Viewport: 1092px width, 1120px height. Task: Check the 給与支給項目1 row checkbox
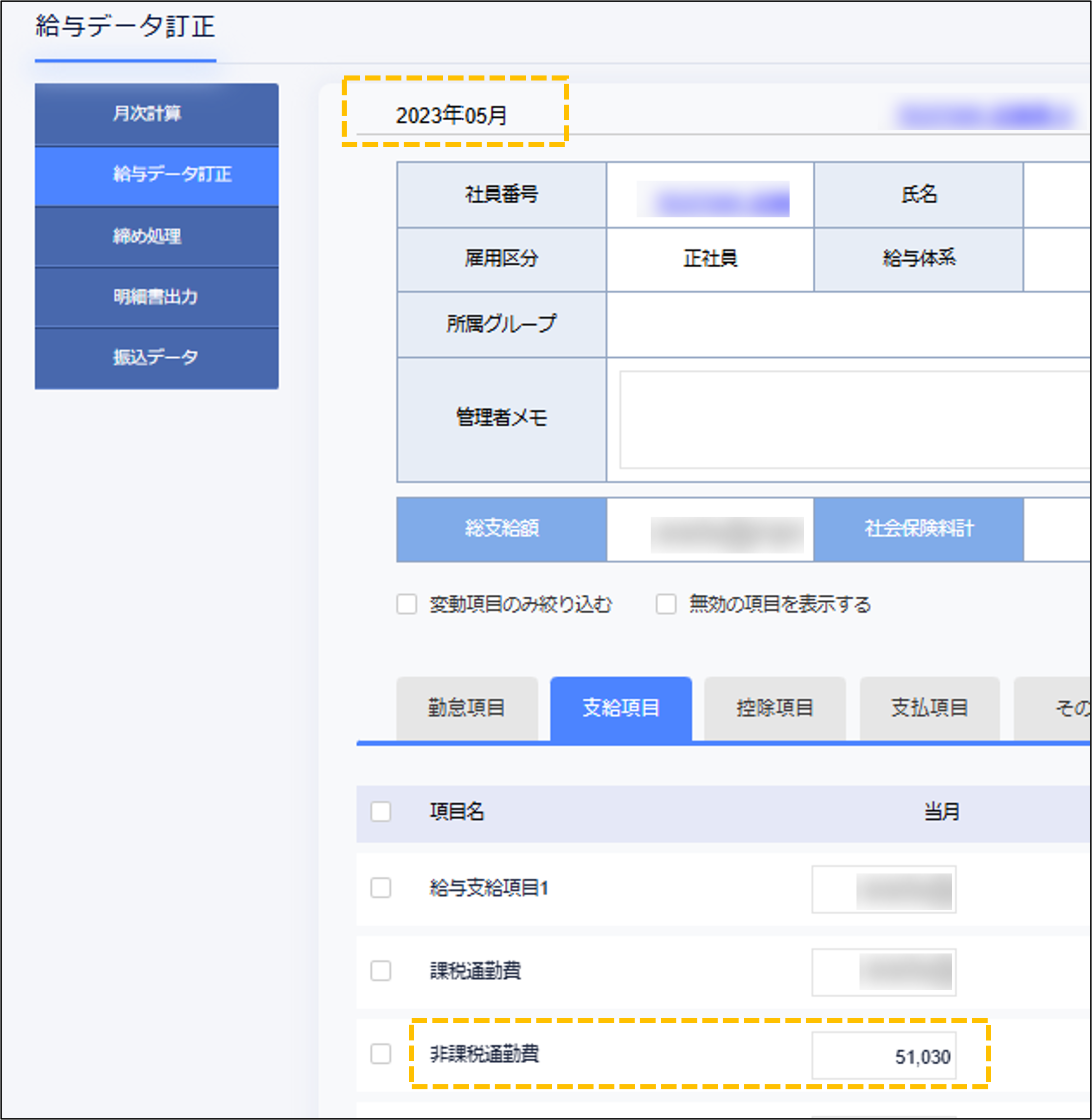381,888
